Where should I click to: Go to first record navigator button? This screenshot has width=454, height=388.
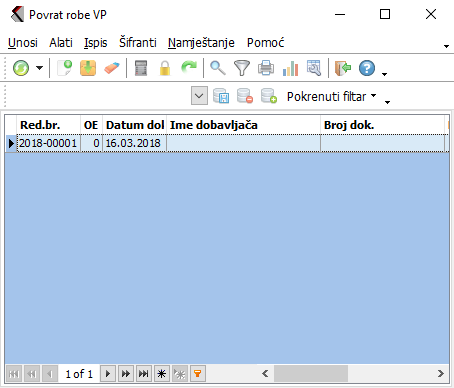click(14, 374)
